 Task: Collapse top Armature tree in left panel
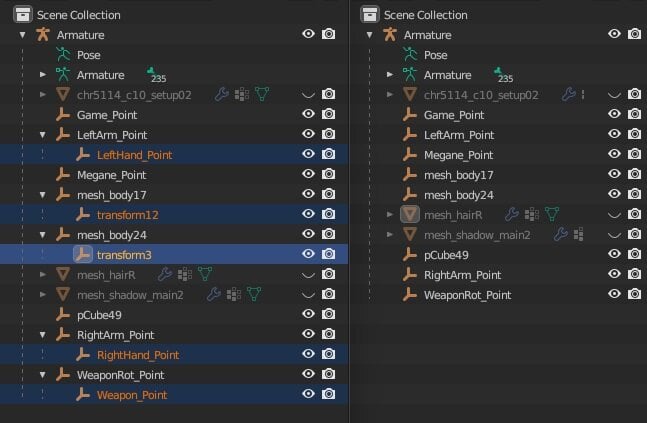coord(22,35)
